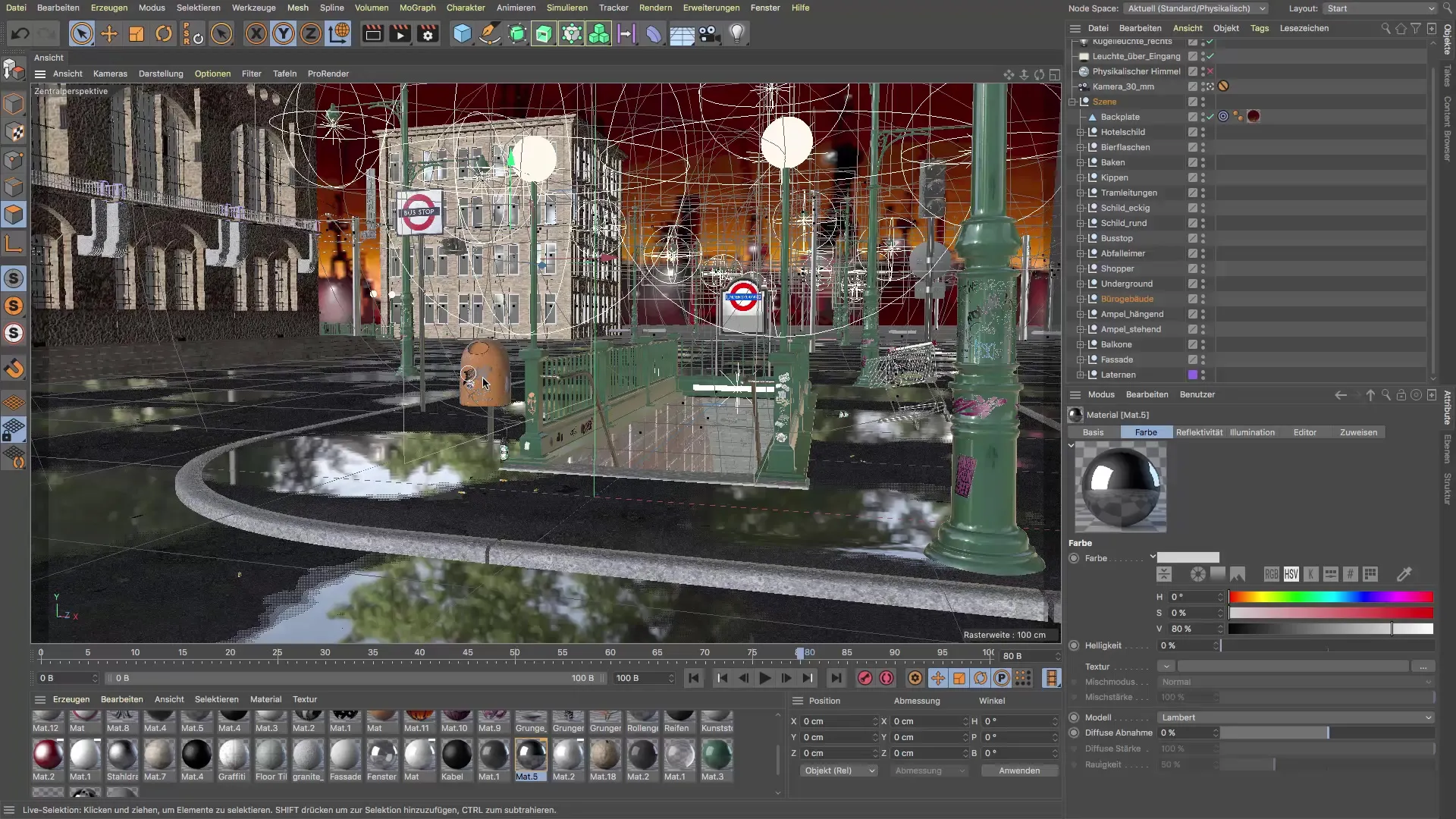The image size is (1456, 819).
Task: Expand the Bierflaschen object group
Action: [x=1081, y=147]
